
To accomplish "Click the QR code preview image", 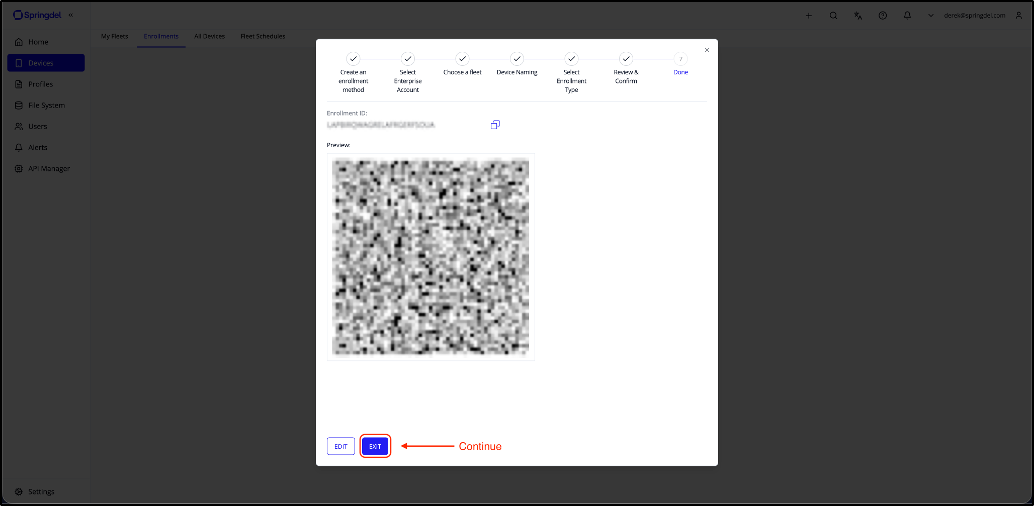I will (x=431, y=257).
